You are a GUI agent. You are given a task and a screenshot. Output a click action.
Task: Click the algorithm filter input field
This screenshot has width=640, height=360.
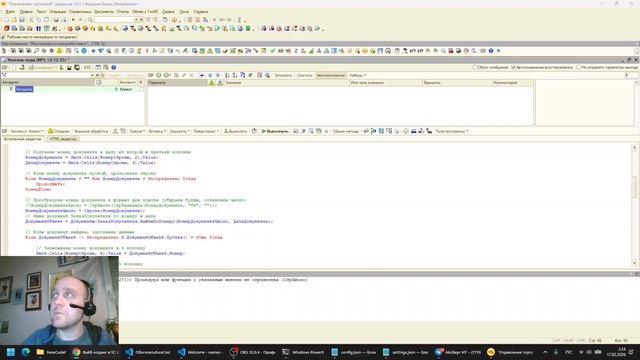[x=48, y=75]
